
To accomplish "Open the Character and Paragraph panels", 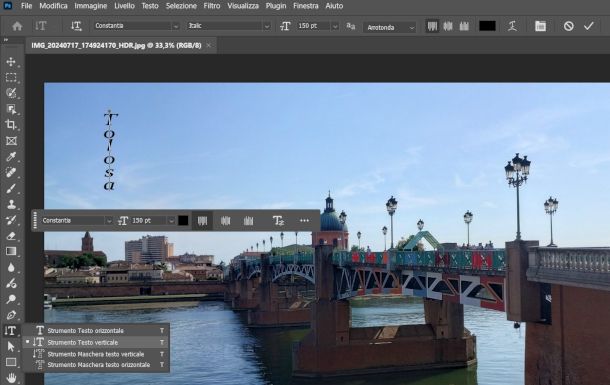I will click(540, 26).
